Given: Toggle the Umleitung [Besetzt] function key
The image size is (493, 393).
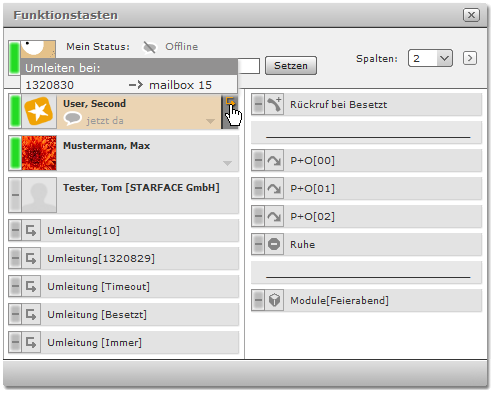Looking at the screenshot, I should pyautogui.click(x=123, y=314).
